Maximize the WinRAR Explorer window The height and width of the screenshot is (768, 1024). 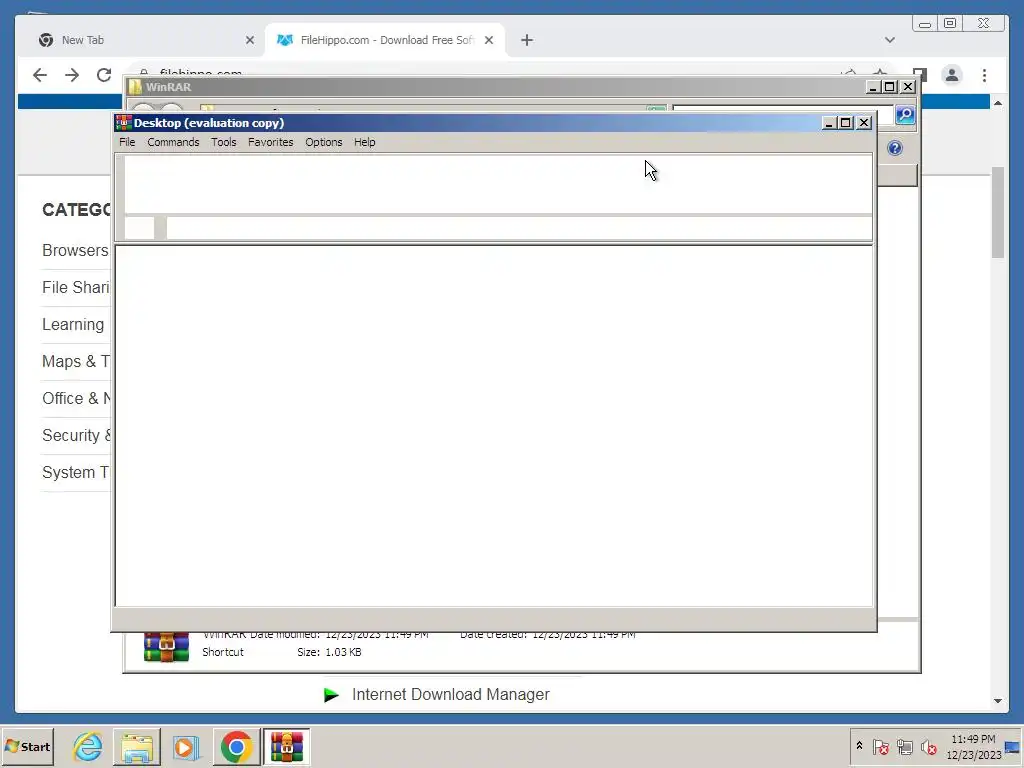(889, 87)
